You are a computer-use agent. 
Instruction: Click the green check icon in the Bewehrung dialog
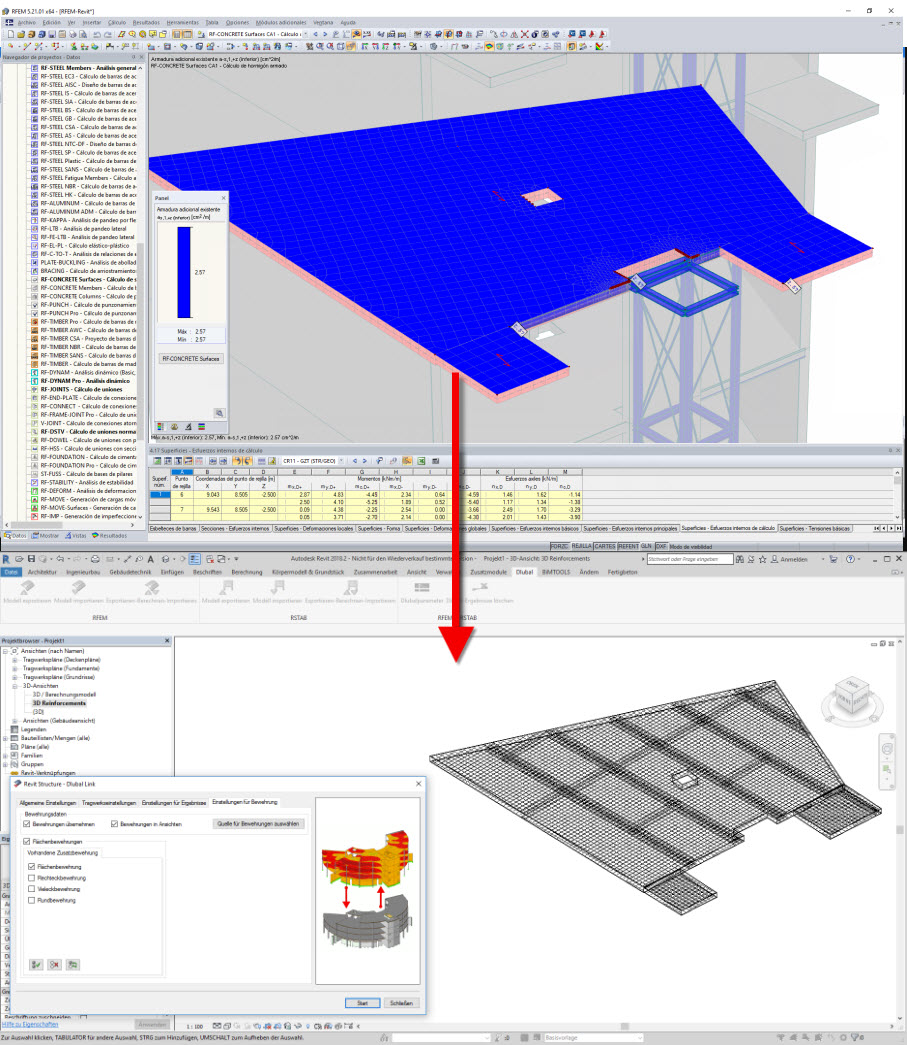36,964
